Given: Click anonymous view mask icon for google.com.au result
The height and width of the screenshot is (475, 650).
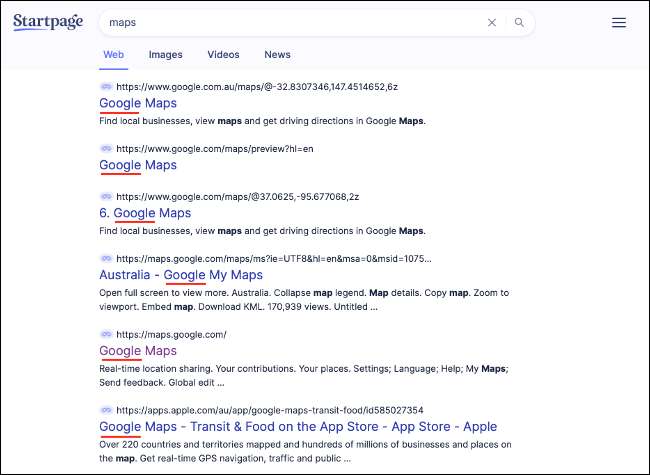Looking at the screenshot, I should 106,87.
